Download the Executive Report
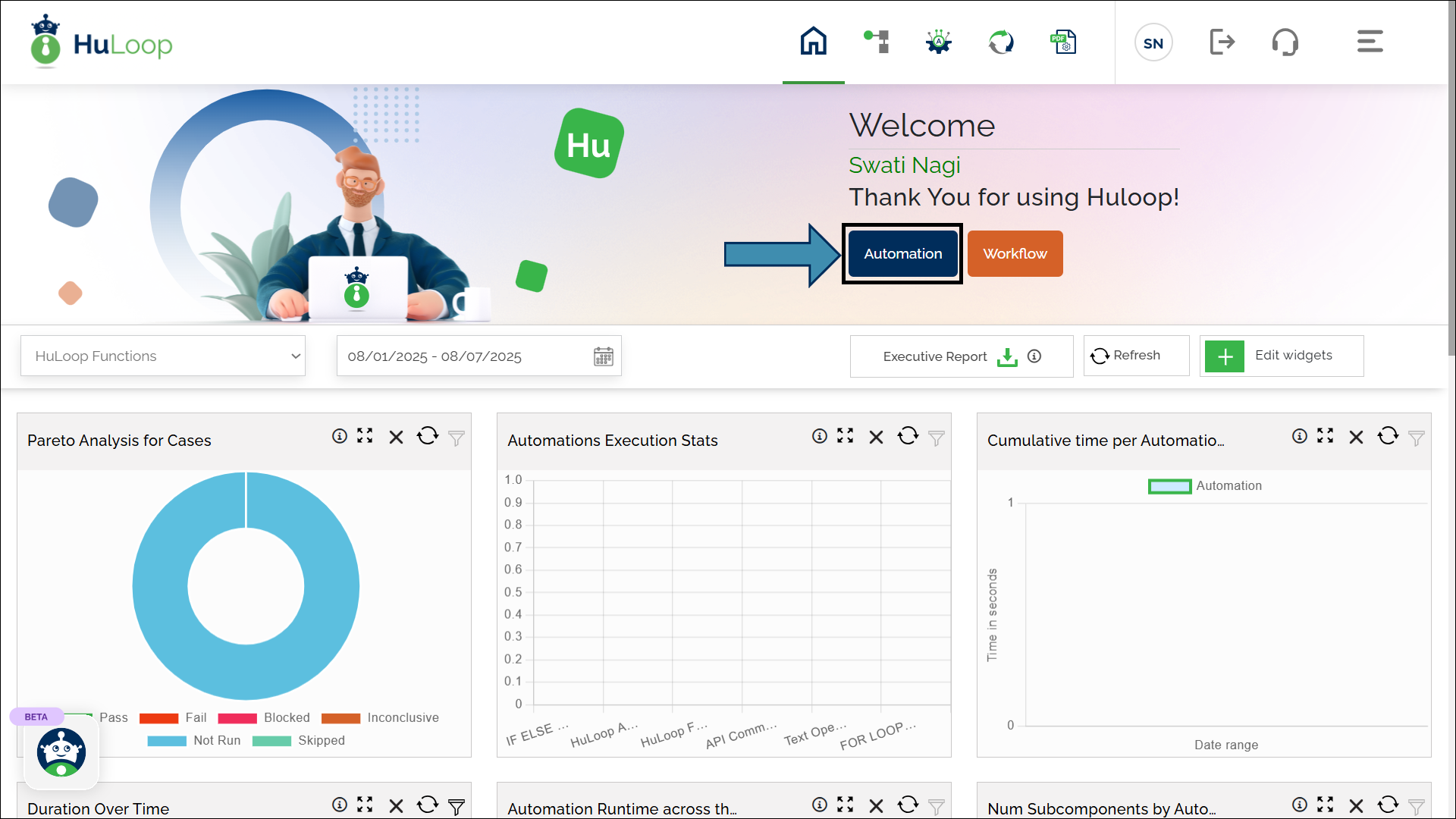Viewport: 1456px width, 819px height. point(1007,356)
